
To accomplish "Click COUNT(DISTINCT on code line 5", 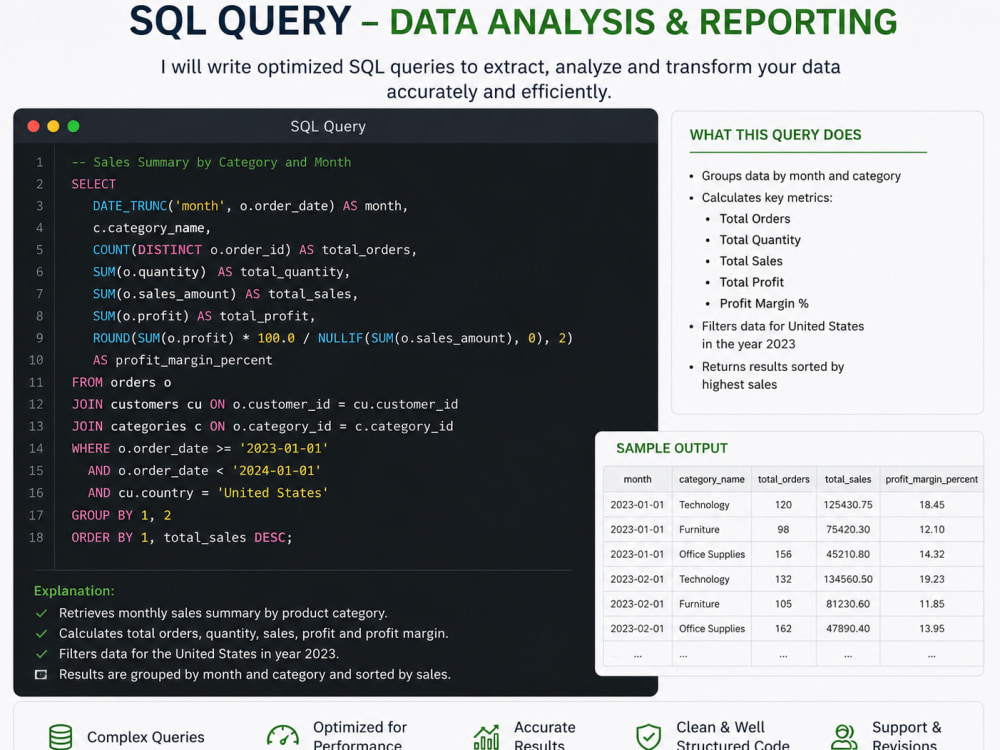I will 147,249.
